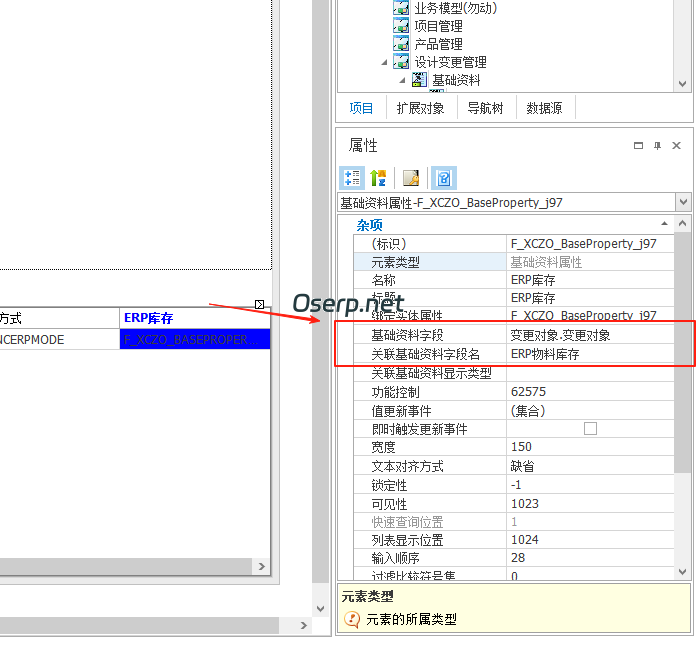Click the 功能控制 value 62575
Screen dimensions: 696x647
[x=590, y=392]
